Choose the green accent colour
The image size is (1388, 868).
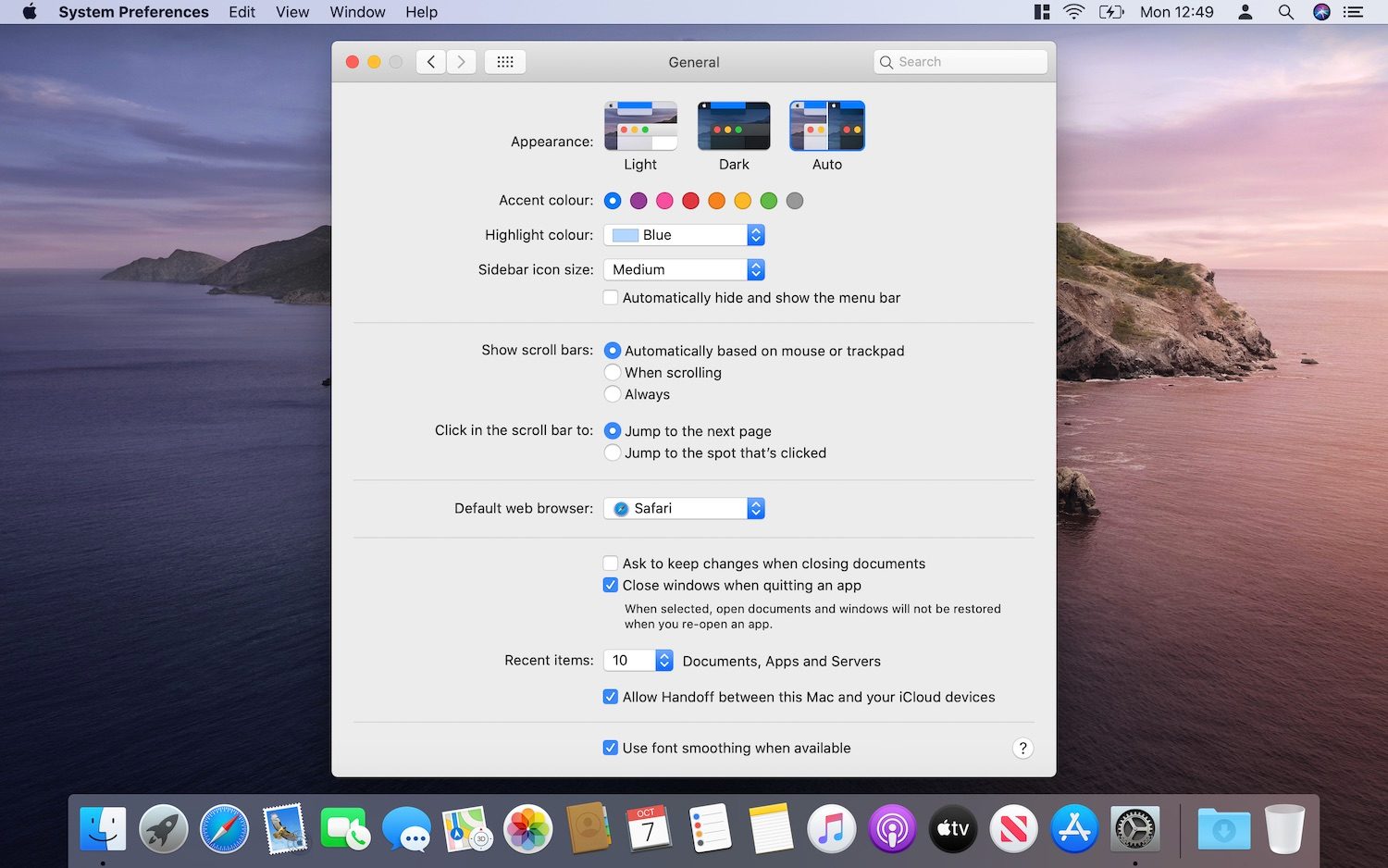(768, 201)
